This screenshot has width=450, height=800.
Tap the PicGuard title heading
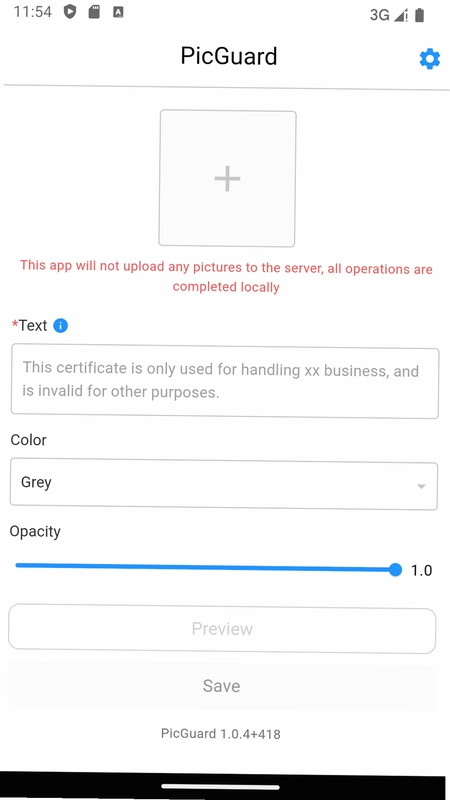tap(229, 56)
